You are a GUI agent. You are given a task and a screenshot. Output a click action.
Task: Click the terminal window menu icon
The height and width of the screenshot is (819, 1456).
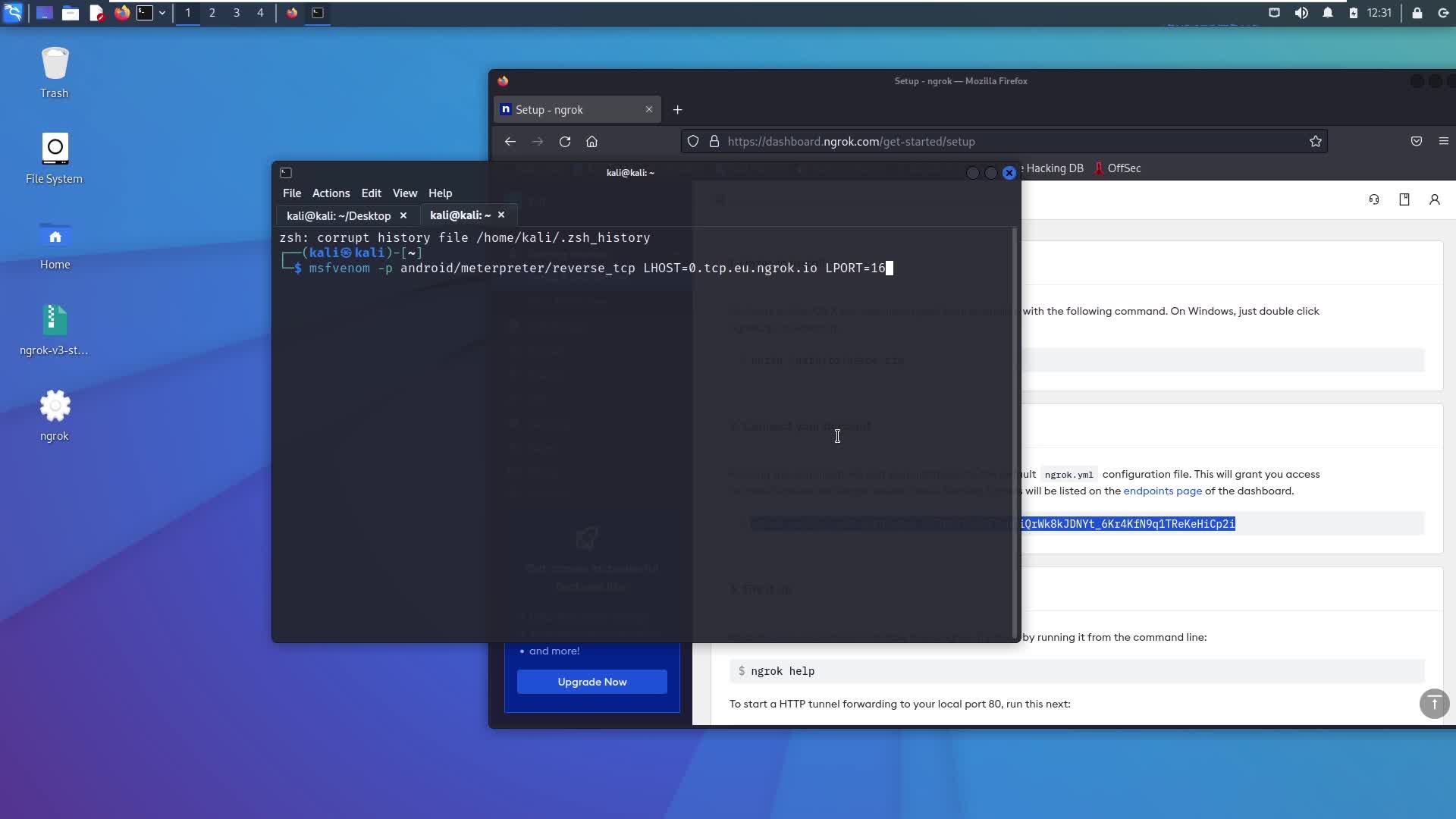[x=286, y=173]
